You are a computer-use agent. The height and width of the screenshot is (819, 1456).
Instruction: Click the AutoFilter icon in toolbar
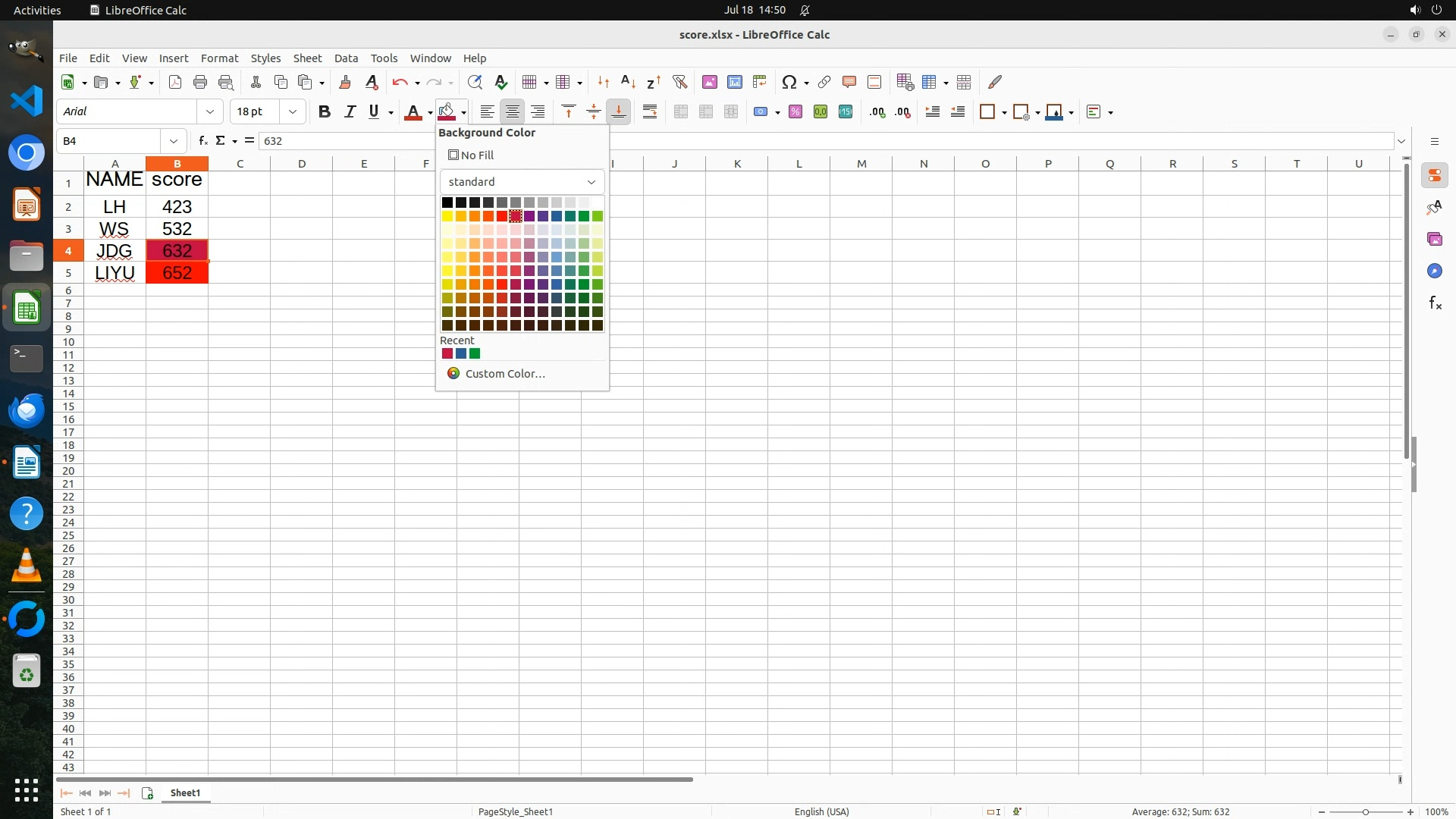(680, 82)
